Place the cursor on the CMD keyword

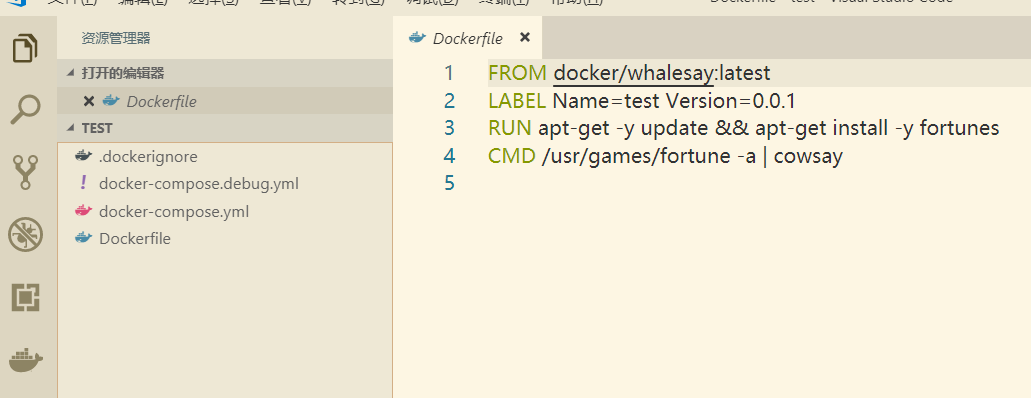[512, 156]
